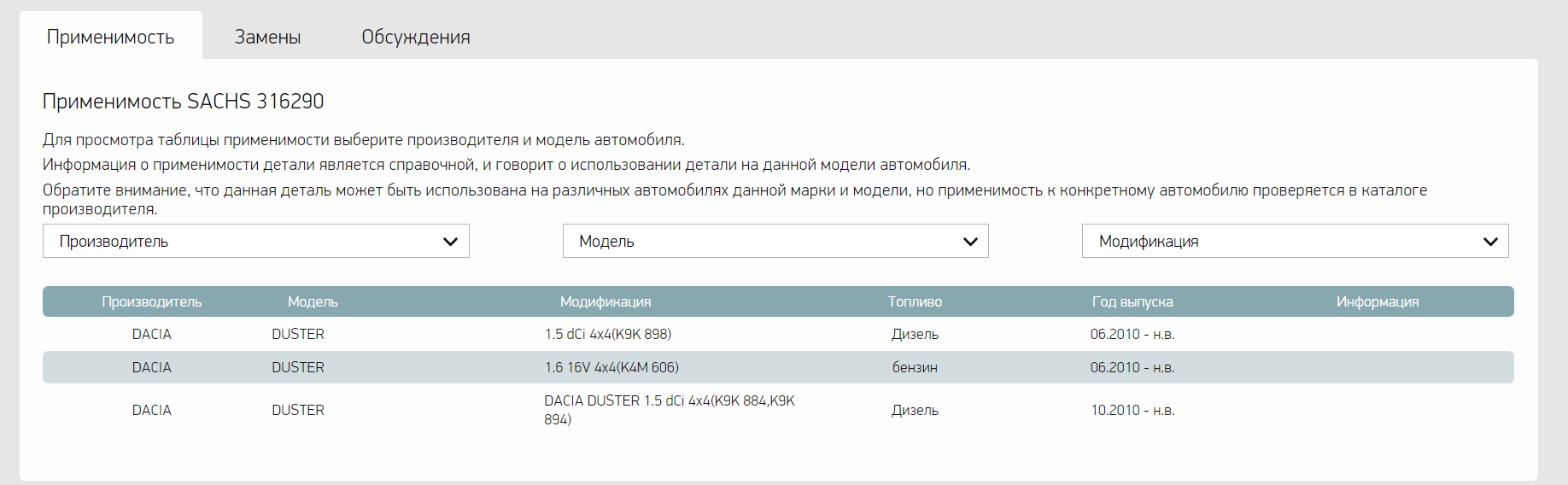1568x485 pixels.
Task: Open the Модификация dropdown
Action: pos(1295,241)
